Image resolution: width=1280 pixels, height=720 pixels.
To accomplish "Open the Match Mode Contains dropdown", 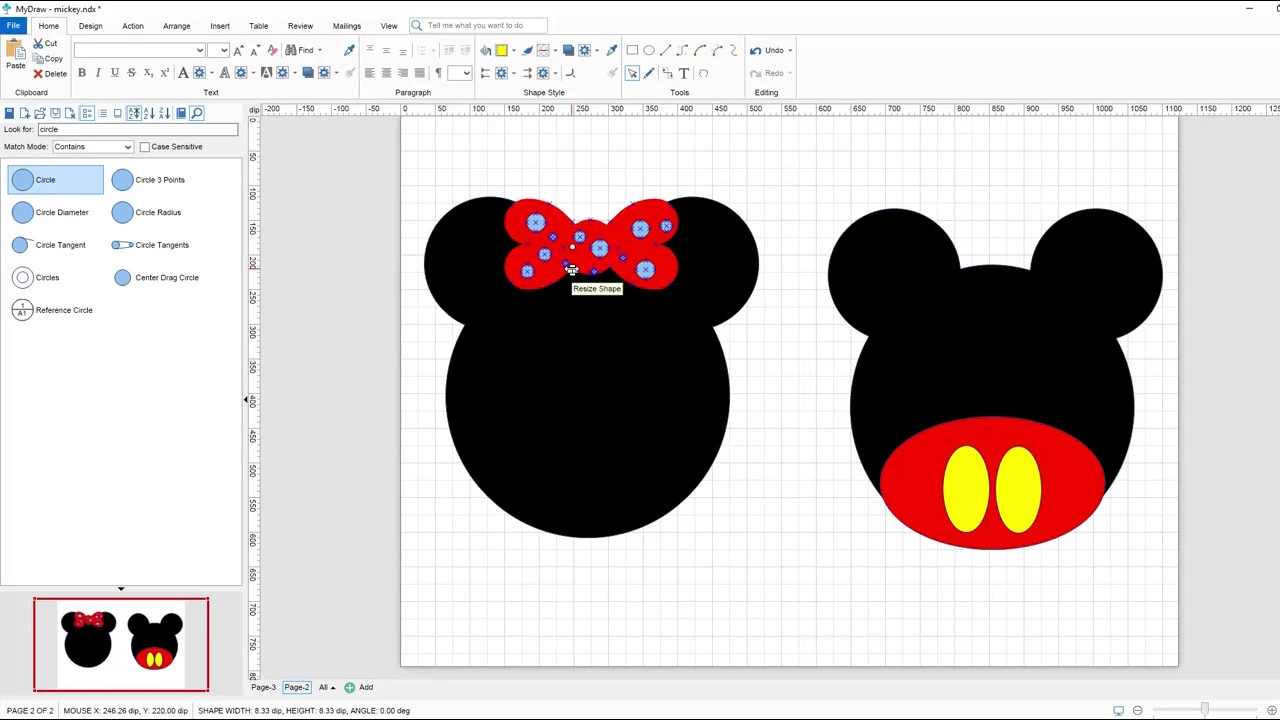I will coord(93,147).
